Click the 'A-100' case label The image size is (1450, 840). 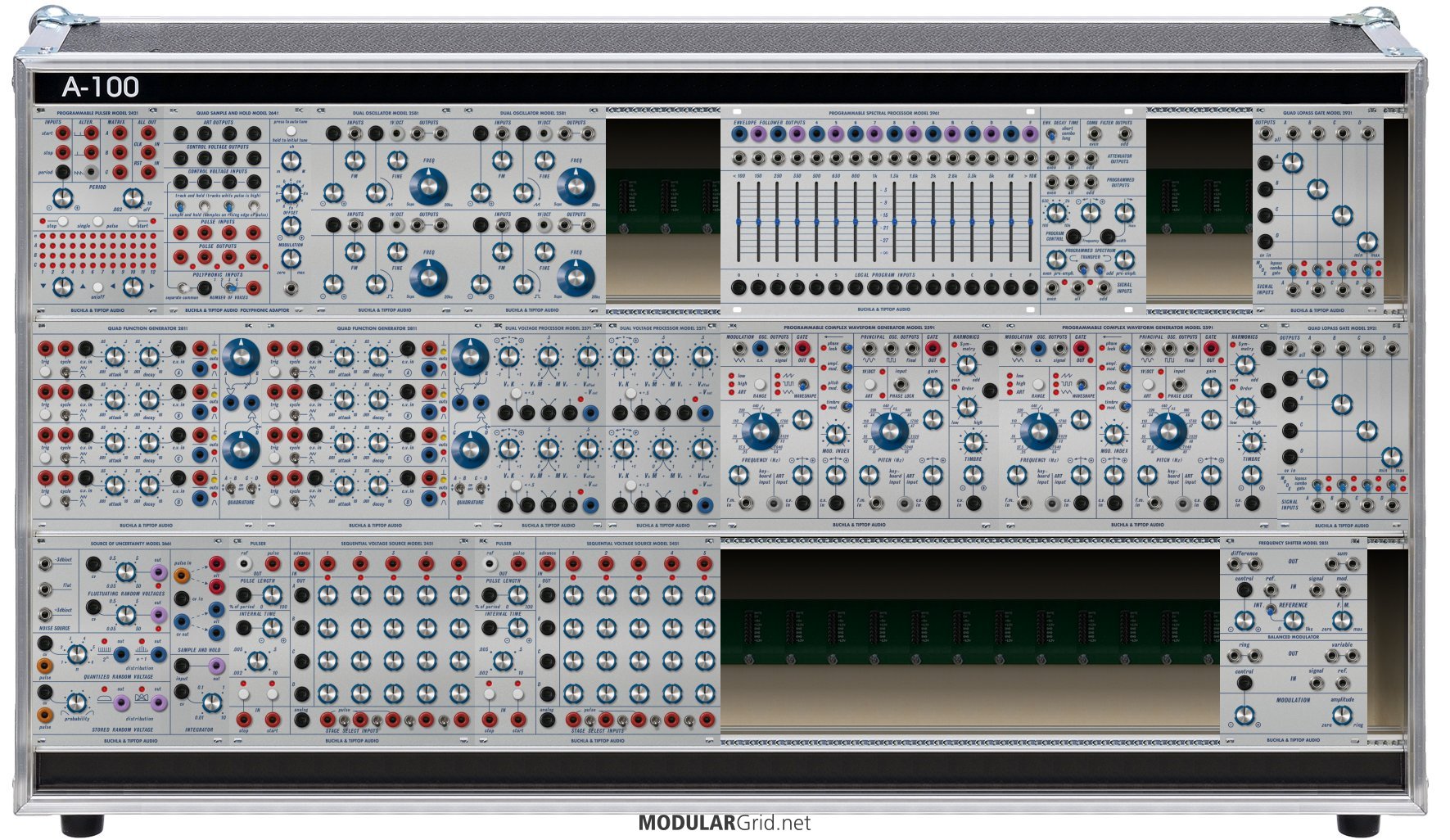pos(101,87)
